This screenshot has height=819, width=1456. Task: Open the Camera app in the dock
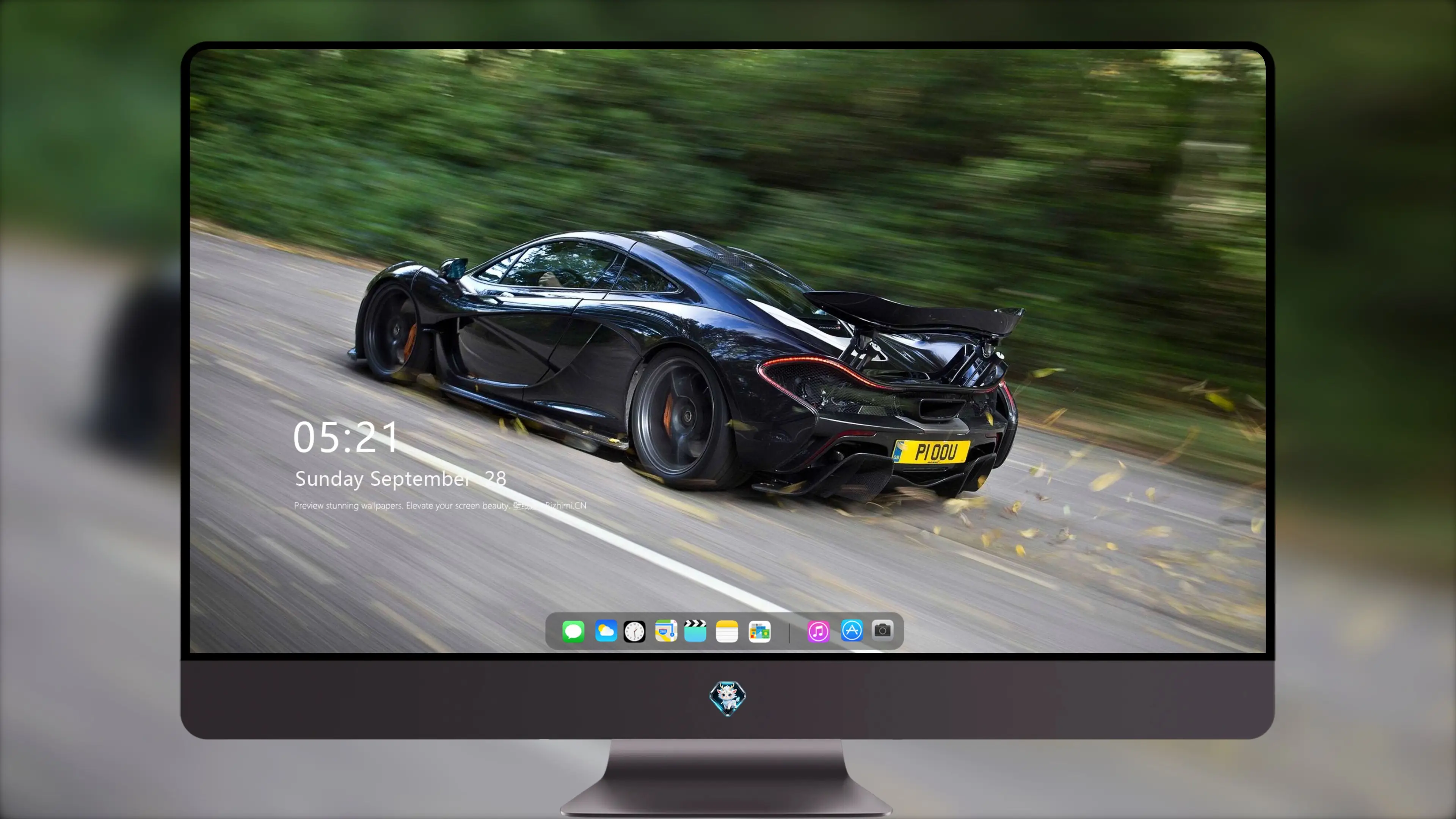click(882, 630)
